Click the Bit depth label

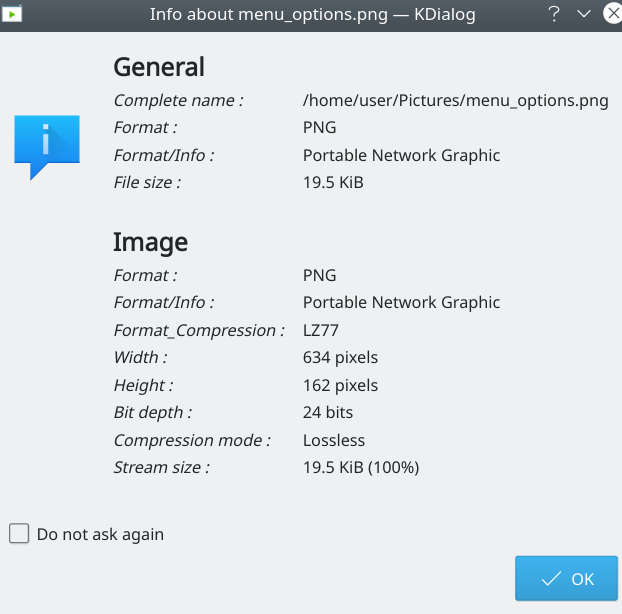point(153,413)
